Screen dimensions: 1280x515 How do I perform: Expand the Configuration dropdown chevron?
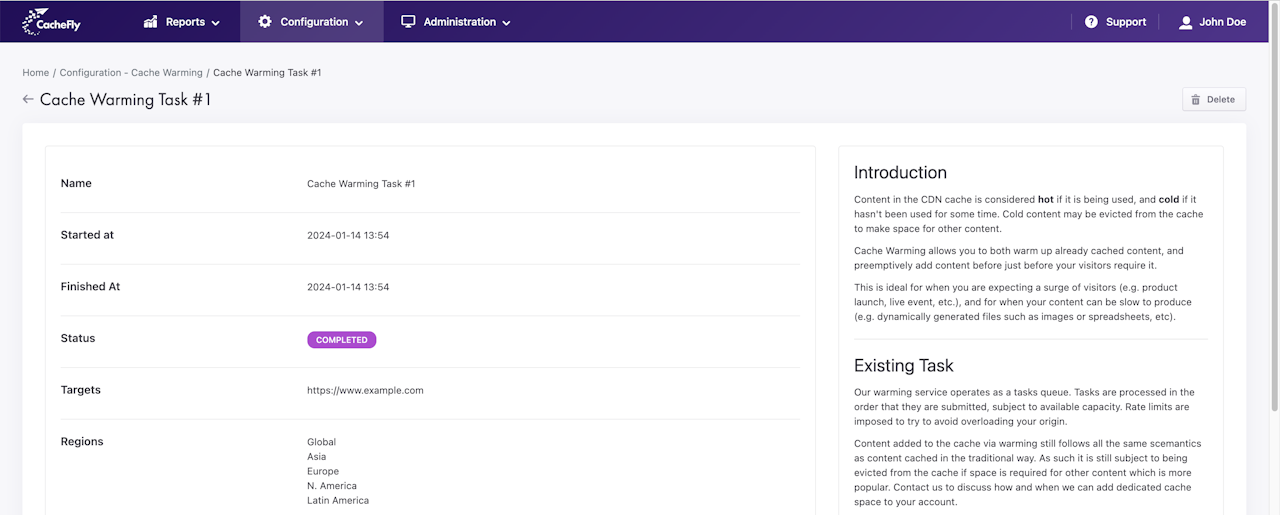tap(359, 23)
